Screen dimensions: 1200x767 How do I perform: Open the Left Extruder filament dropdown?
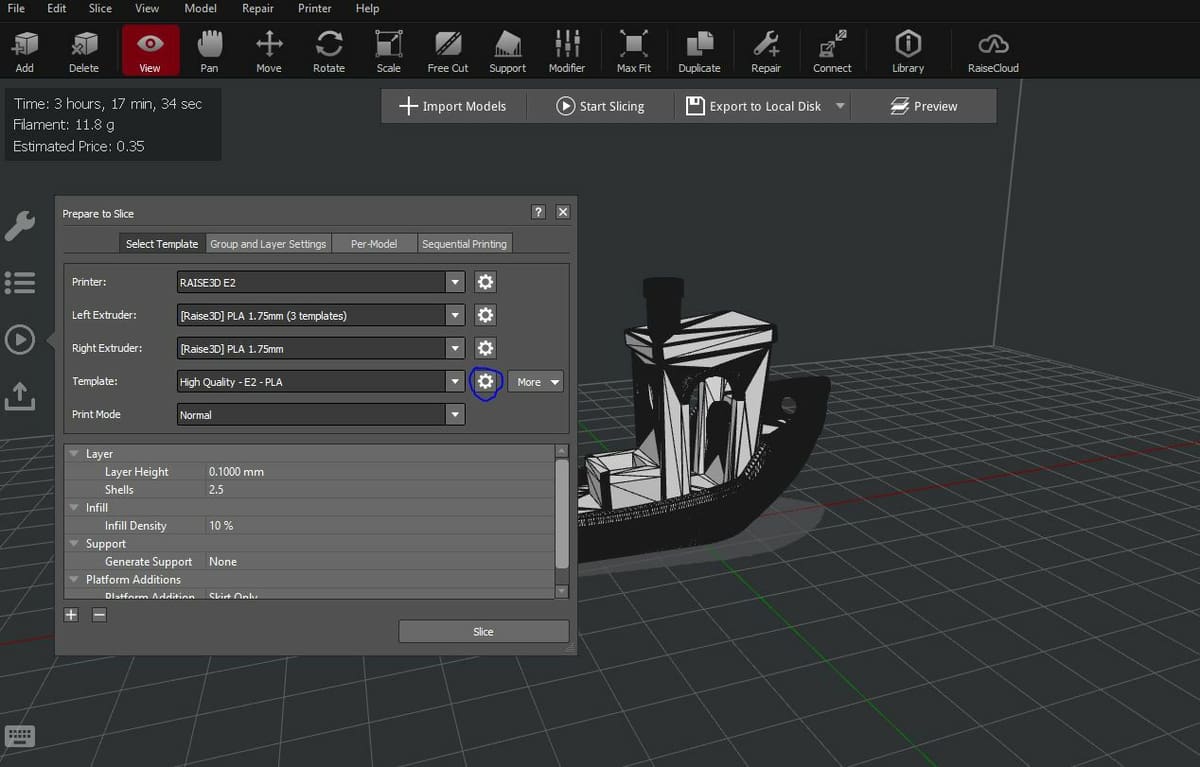(321, 315)
